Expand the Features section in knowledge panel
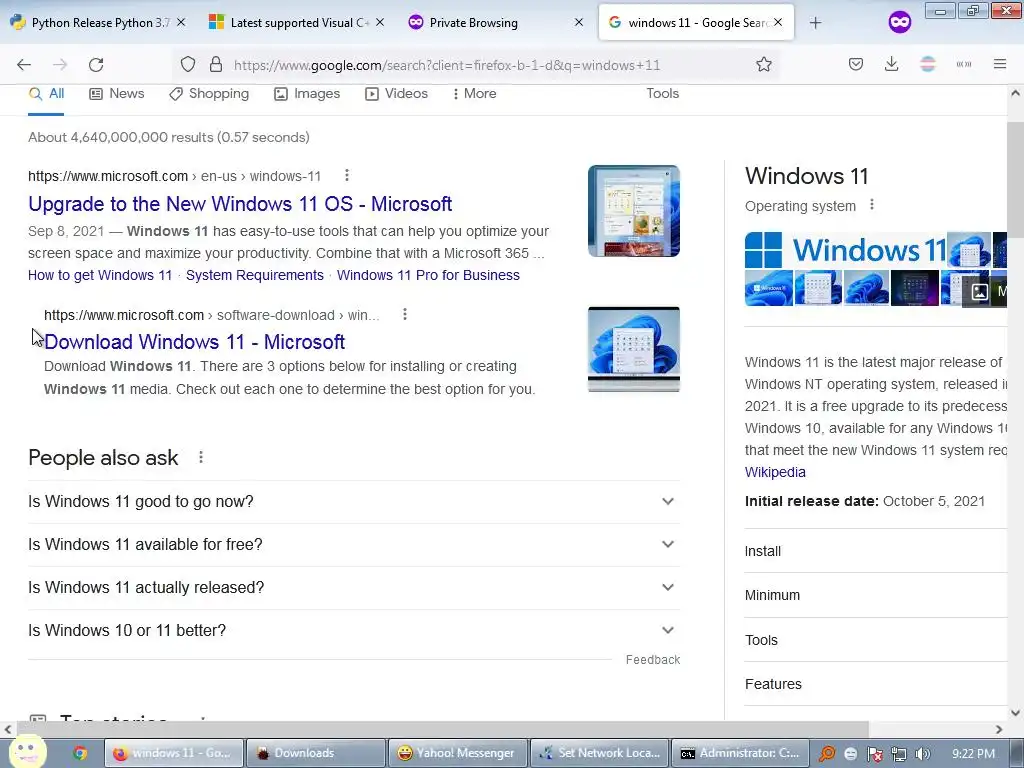 point(876,684)
